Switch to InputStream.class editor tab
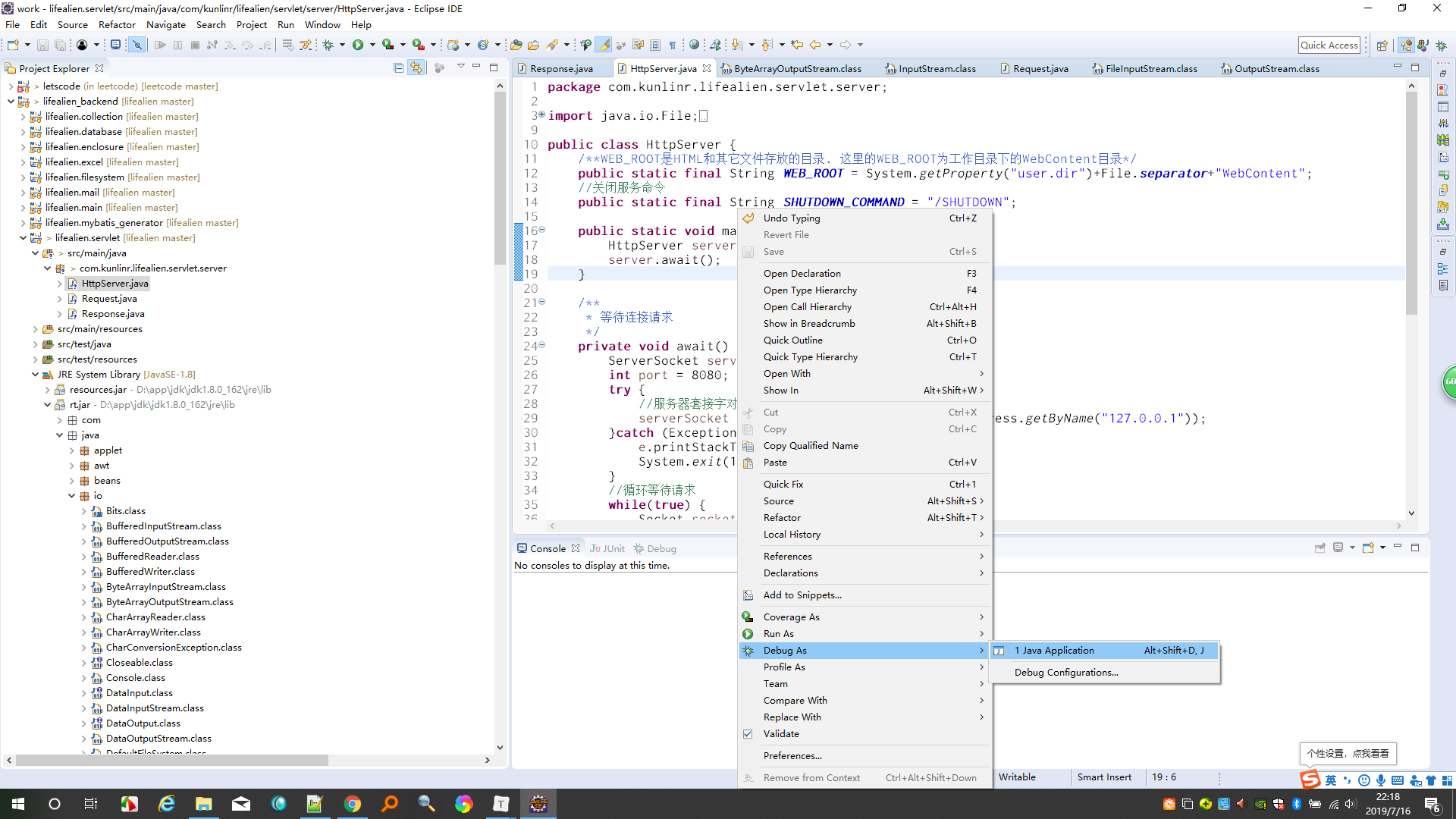Screen dimensions: 1456x819 [937, 68]
